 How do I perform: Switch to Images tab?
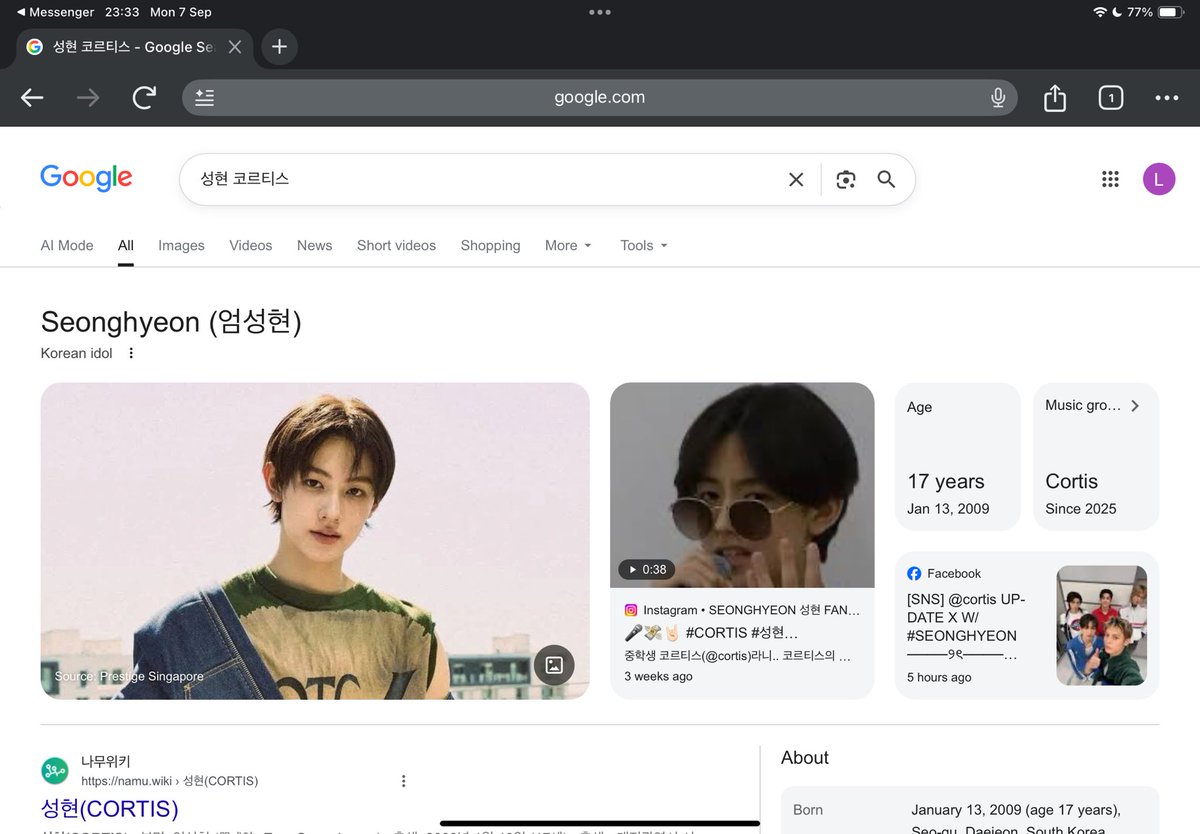(181, 245)
